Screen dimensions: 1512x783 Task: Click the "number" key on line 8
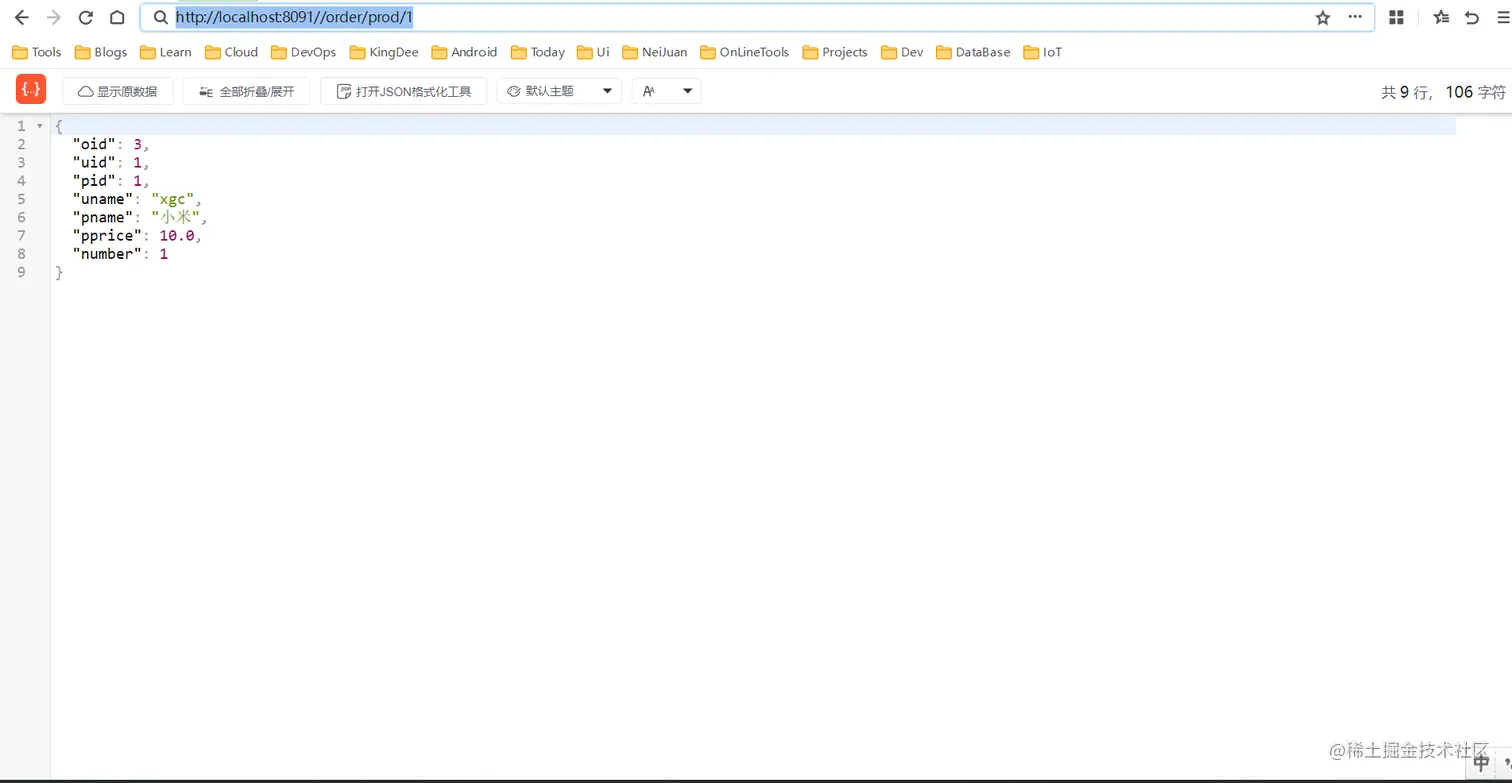[x=107, y=254]
